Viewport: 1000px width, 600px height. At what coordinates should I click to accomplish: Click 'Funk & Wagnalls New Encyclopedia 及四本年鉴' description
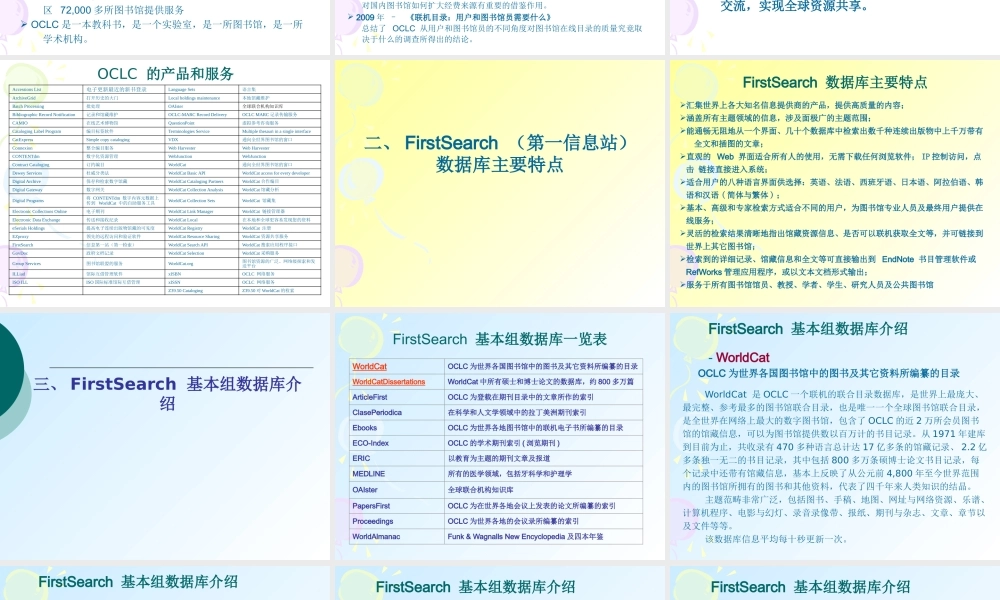point(526,536)
